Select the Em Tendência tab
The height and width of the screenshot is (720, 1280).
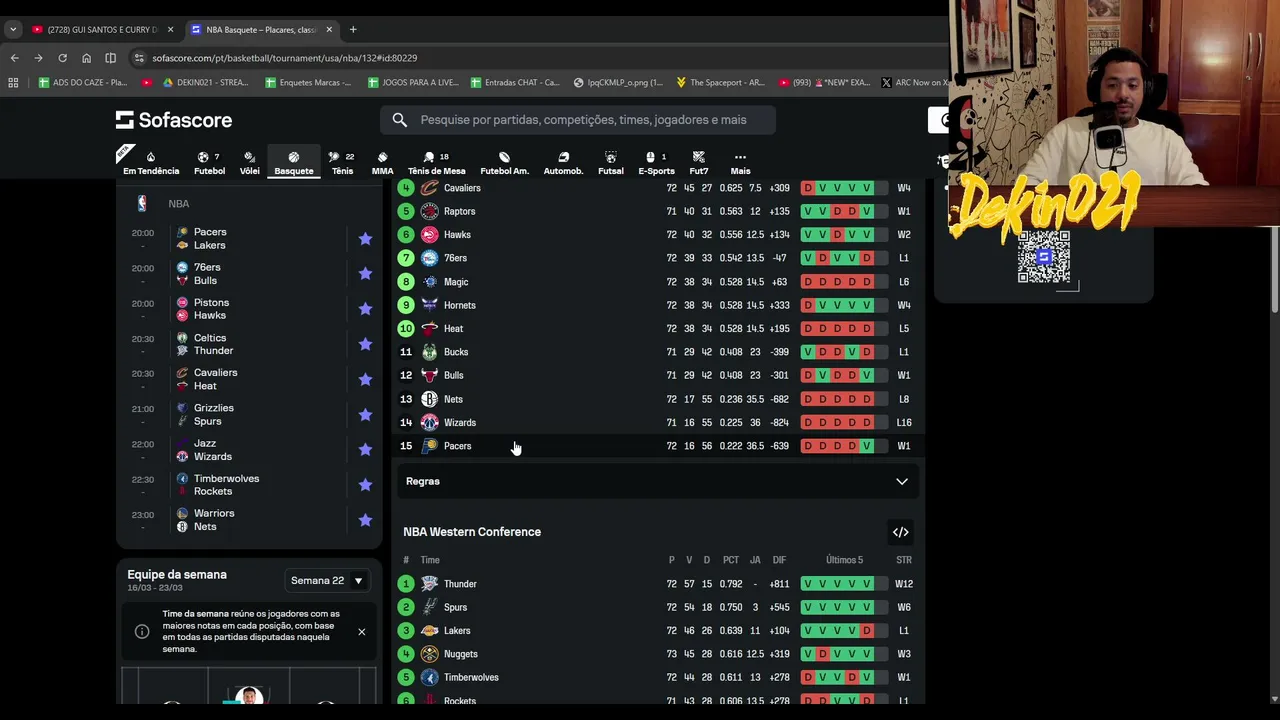151,163
